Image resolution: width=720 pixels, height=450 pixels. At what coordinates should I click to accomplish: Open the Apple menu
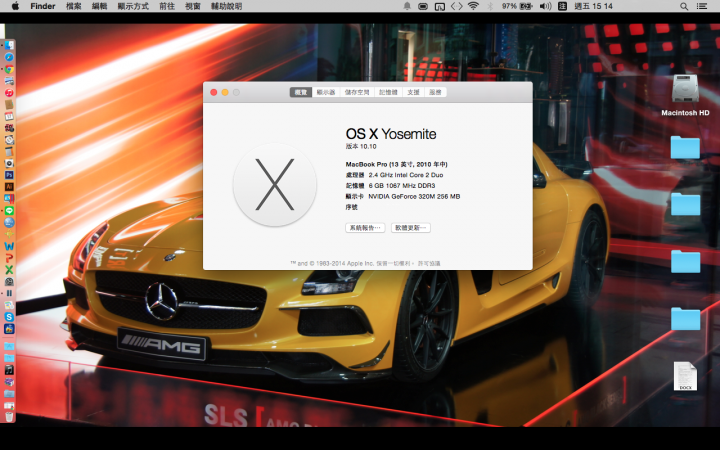(x=15, y=6)
